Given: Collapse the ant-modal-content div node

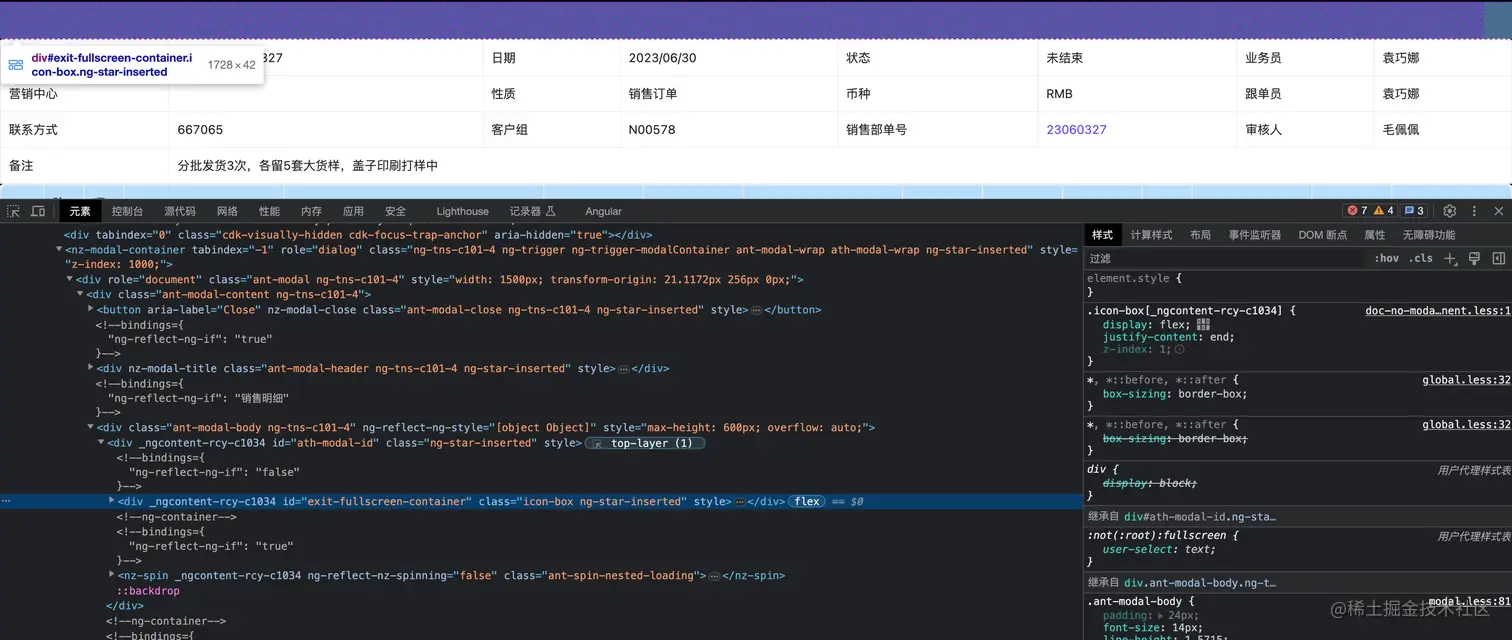Looking at the screenshot, I should 80,295.
